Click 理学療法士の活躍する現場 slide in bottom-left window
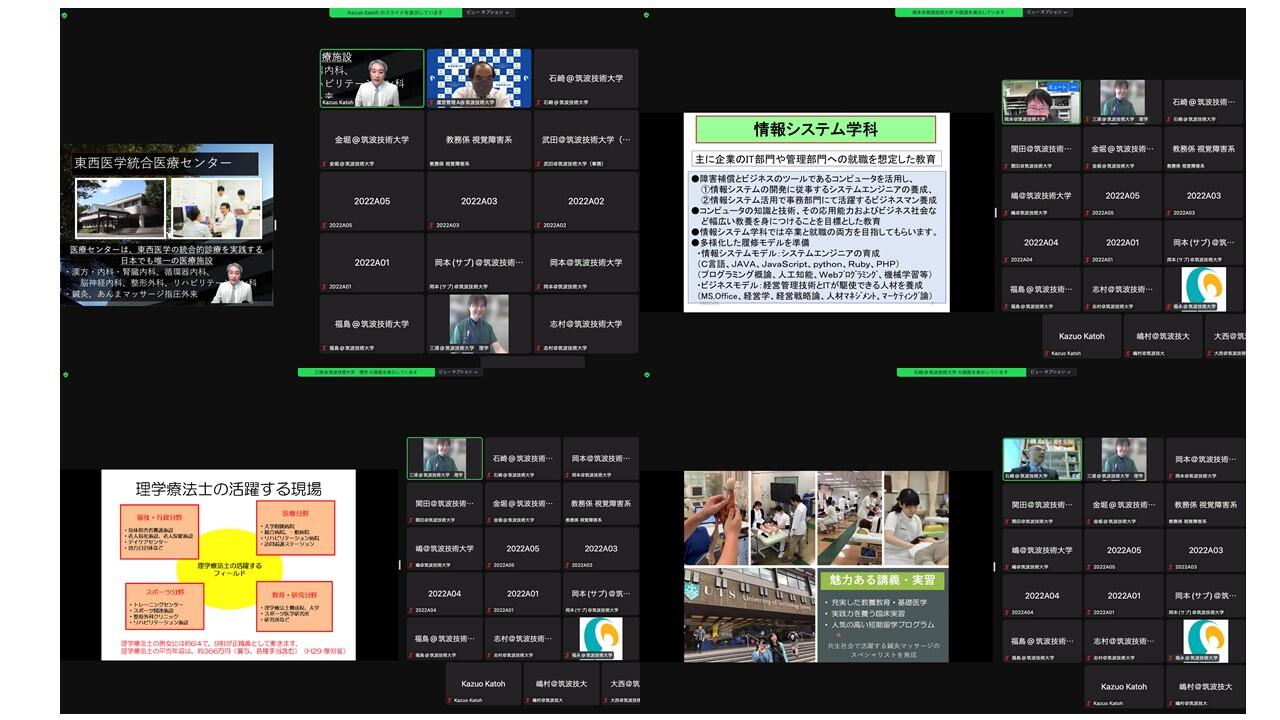The image size is (1280, 720). [x=228, y=565]
